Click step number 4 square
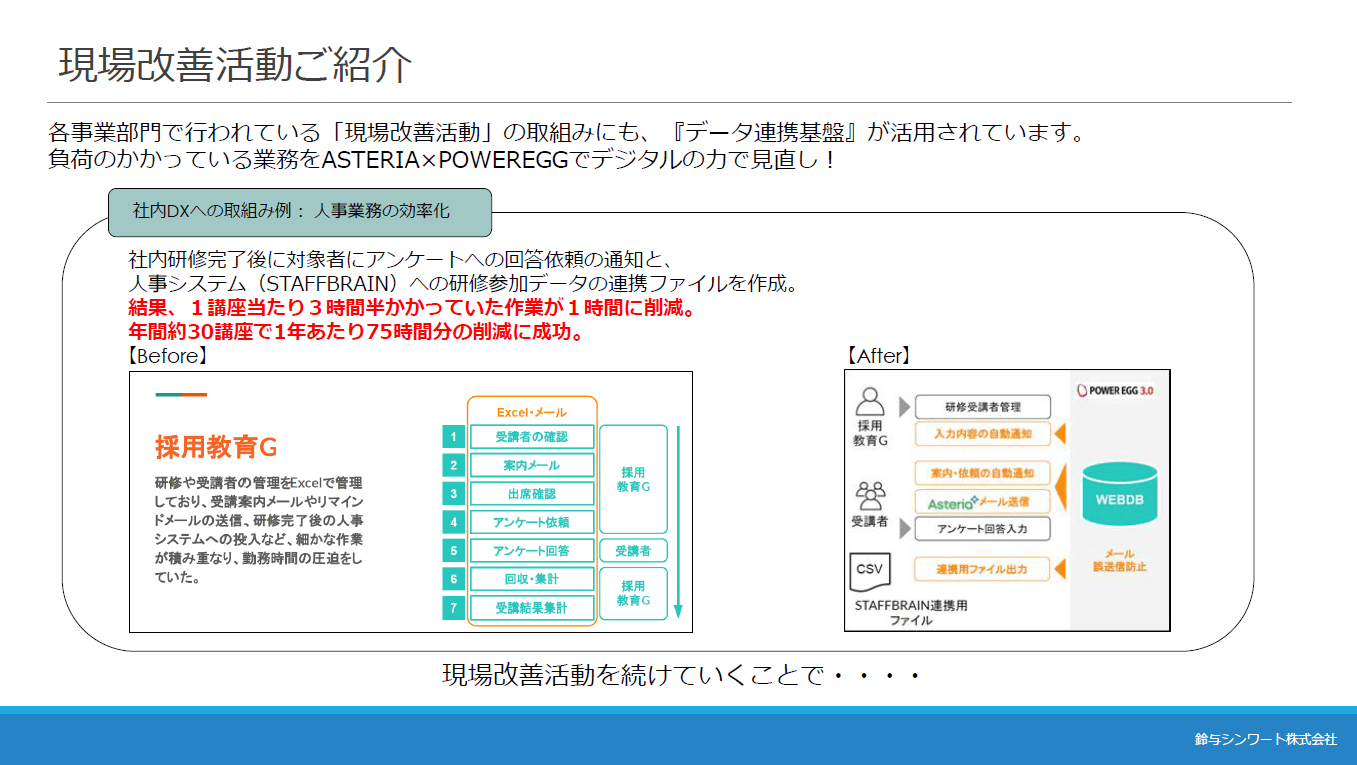The image size is (1357, 765). click(454, 522)
